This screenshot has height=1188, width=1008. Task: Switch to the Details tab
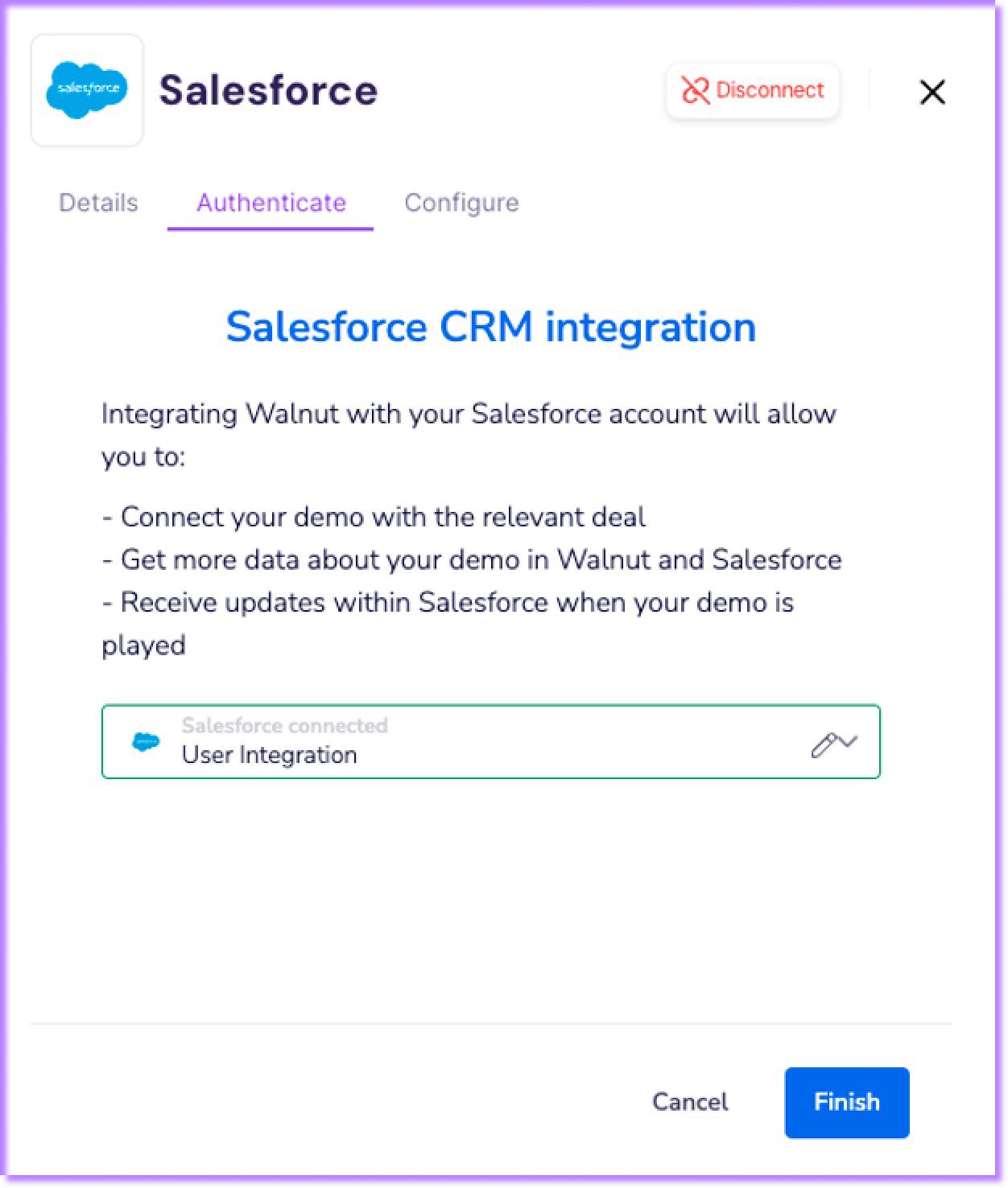(x=98, y=202)
